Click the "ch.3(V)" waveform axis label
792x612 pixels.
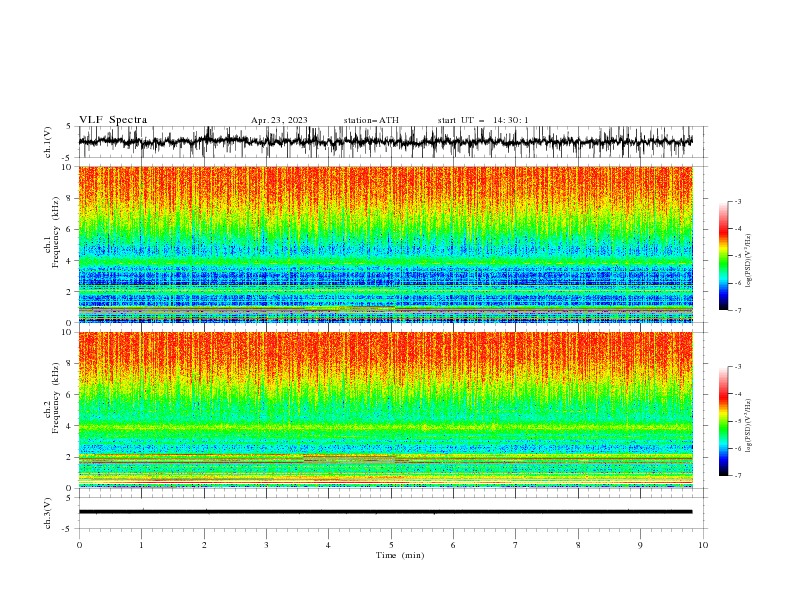(48, 513)
